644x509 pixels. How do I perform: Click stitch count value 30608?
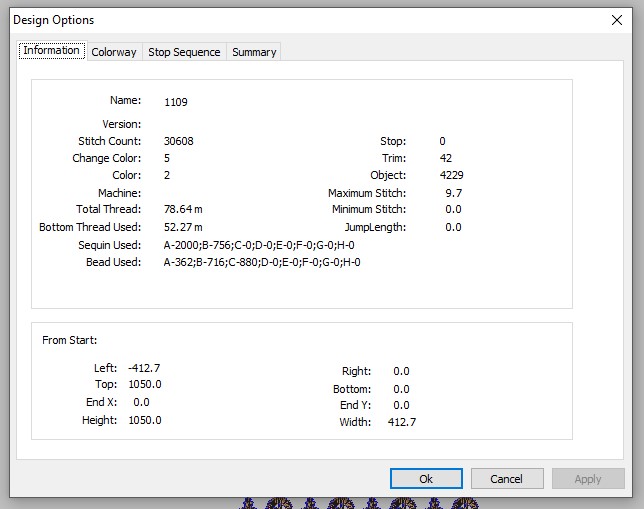pos(179,141)
